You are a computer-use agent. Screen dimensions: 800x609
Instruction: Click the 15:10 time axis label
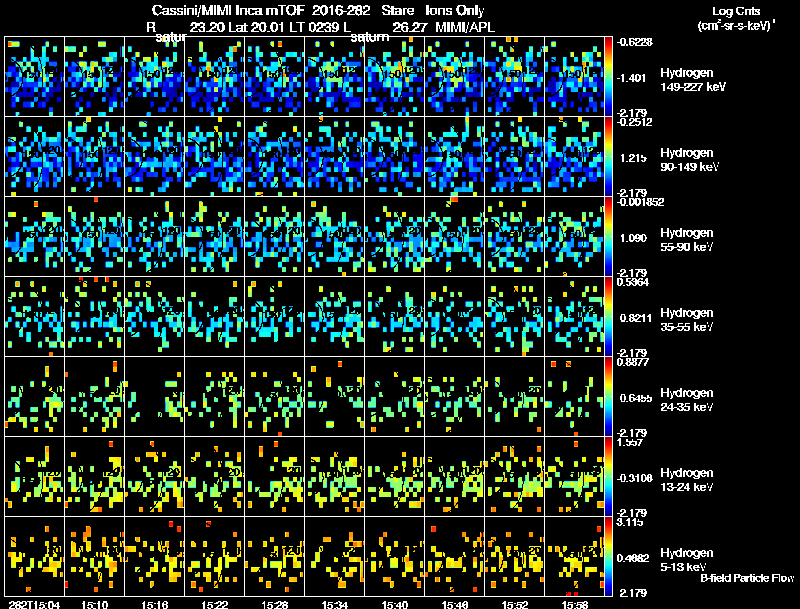(94, 604)
